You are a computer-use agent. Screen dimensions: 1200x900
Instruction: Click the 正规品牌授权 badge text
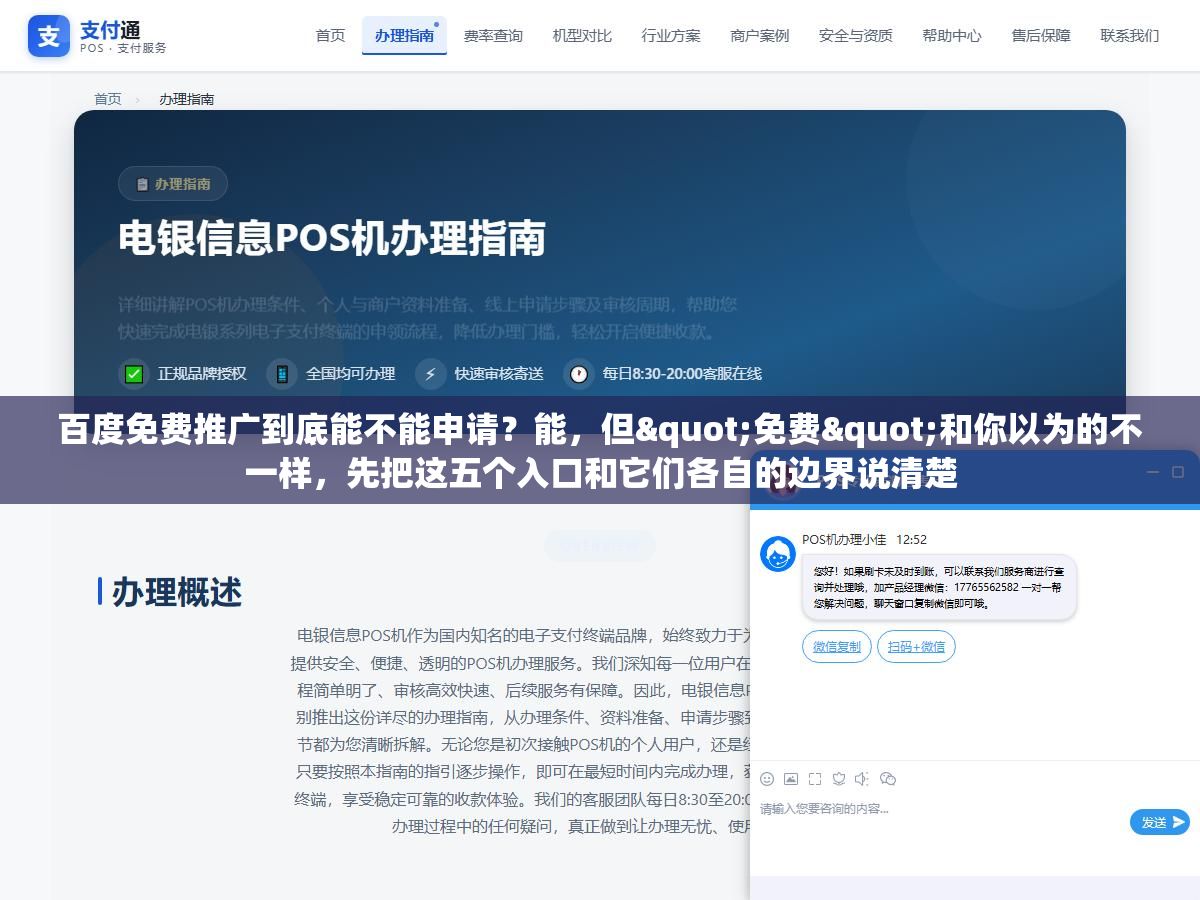(202, 374)
